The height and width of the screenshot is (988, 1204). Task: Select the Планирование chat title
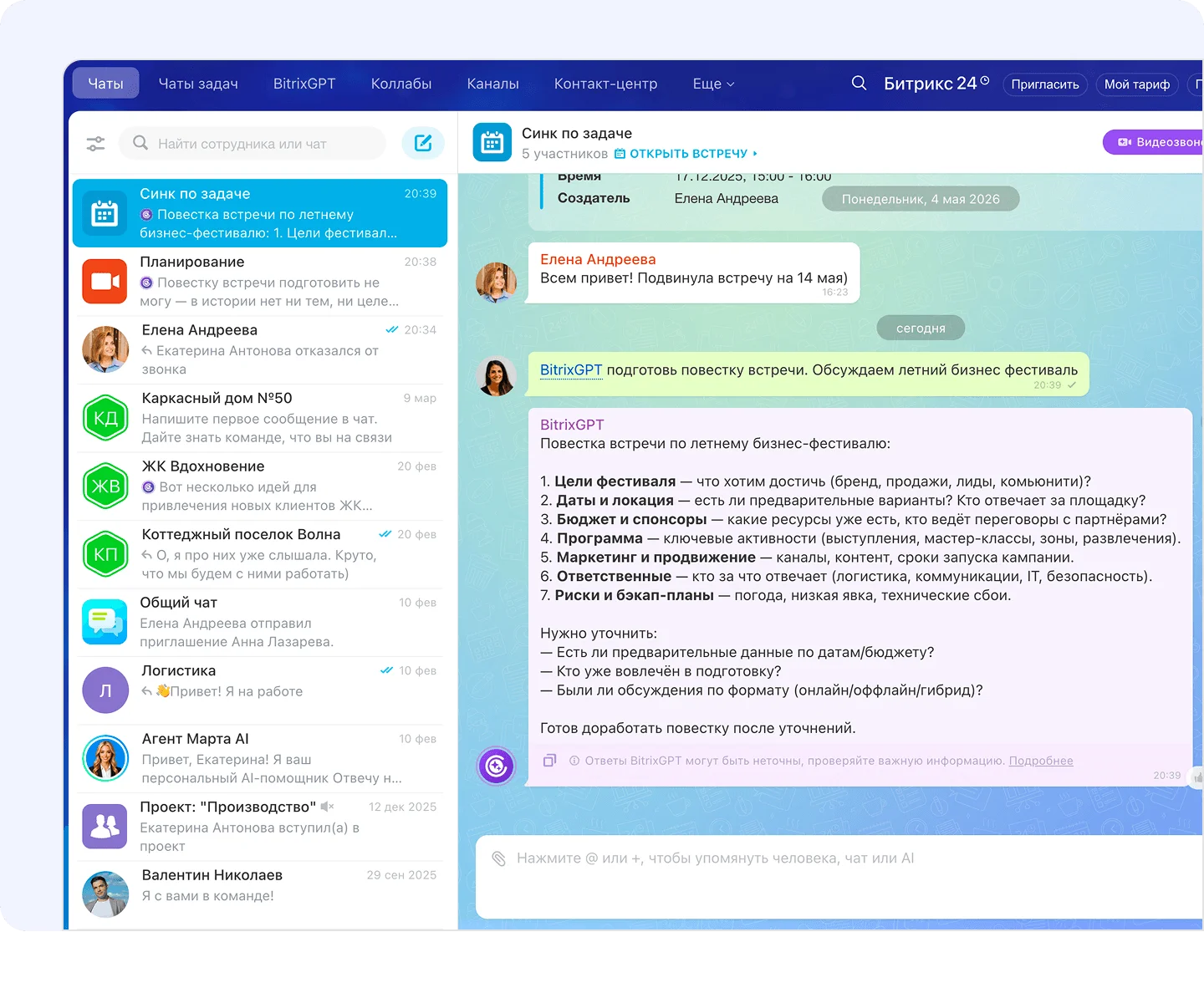click(x=192, y=262)
